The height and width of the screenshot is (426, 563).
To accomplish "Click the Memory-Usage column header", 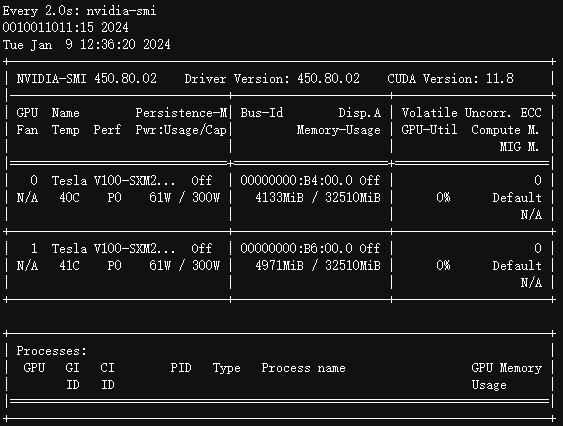I will pyautogui.click(x=338, y=130).
